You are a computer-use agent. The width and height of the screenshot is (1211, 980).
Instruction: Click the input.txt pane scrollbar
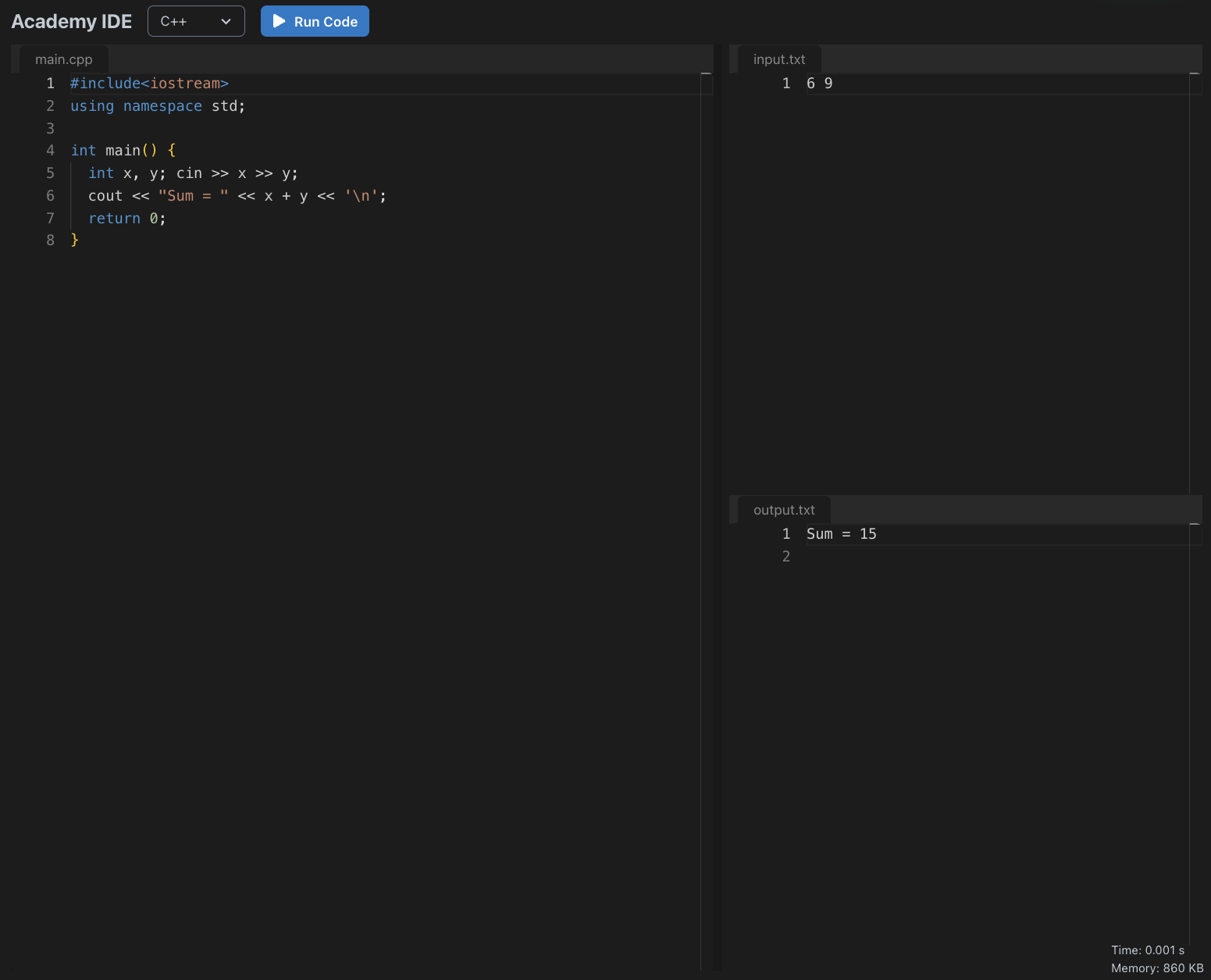click(1195, 281)
